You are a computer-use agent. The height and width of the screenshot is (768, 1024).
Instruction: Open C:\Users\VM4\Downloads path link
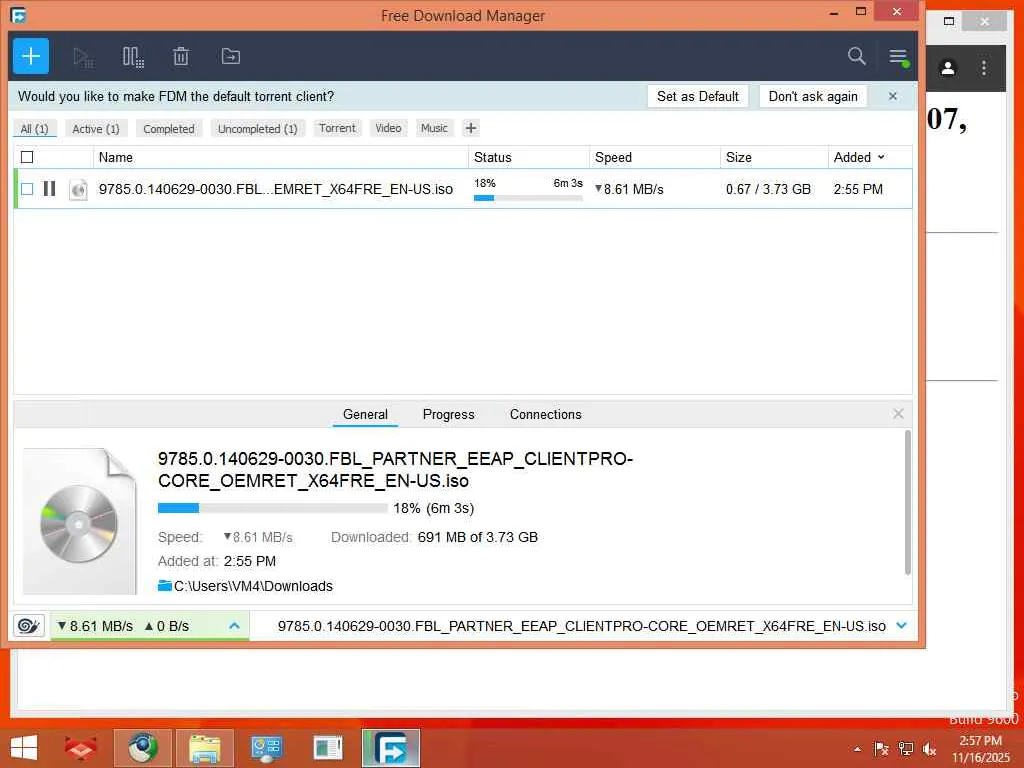[x=253, y=586]
